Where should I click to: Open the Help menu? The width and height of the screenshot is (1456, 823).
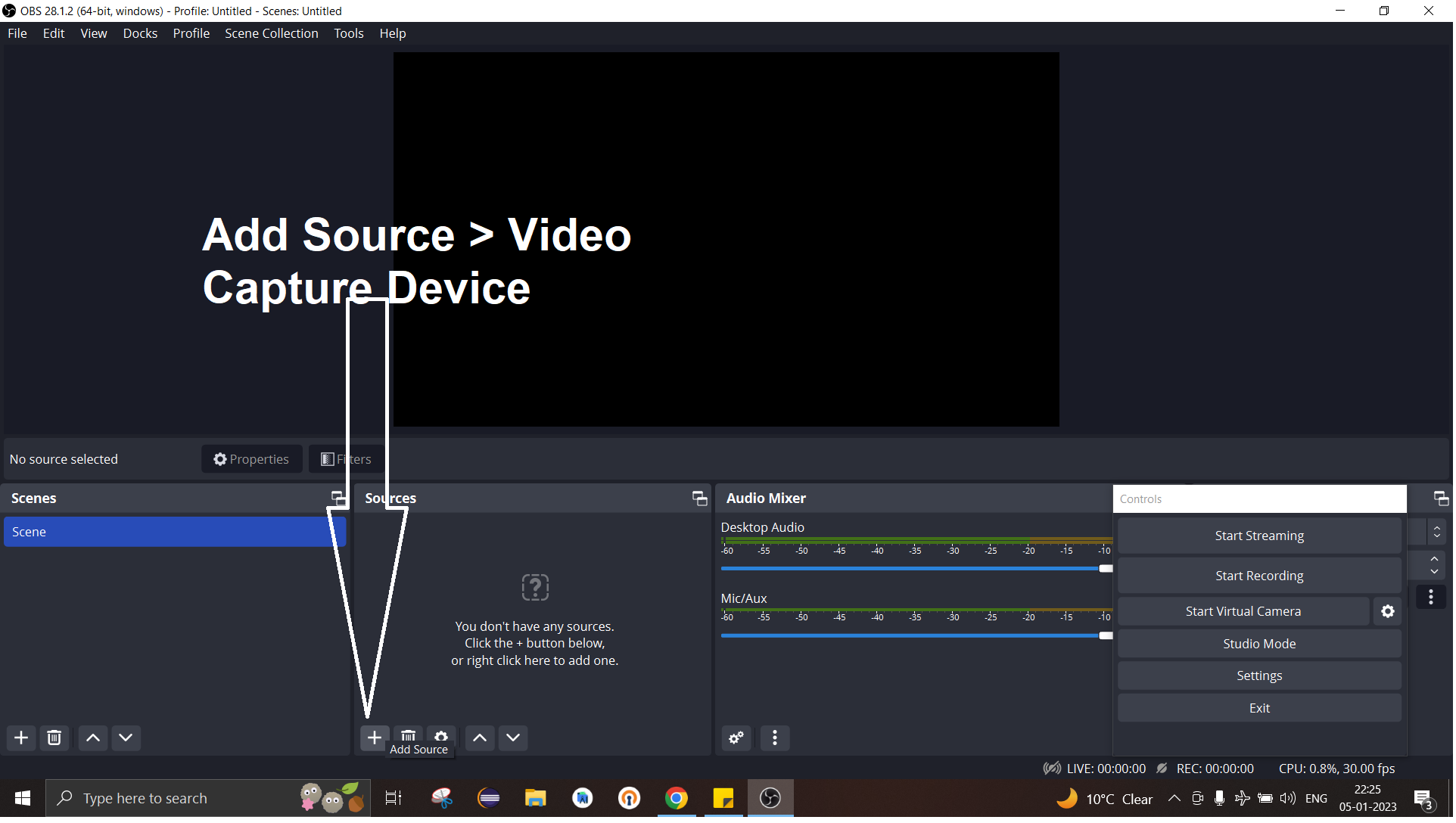point(394,33)
